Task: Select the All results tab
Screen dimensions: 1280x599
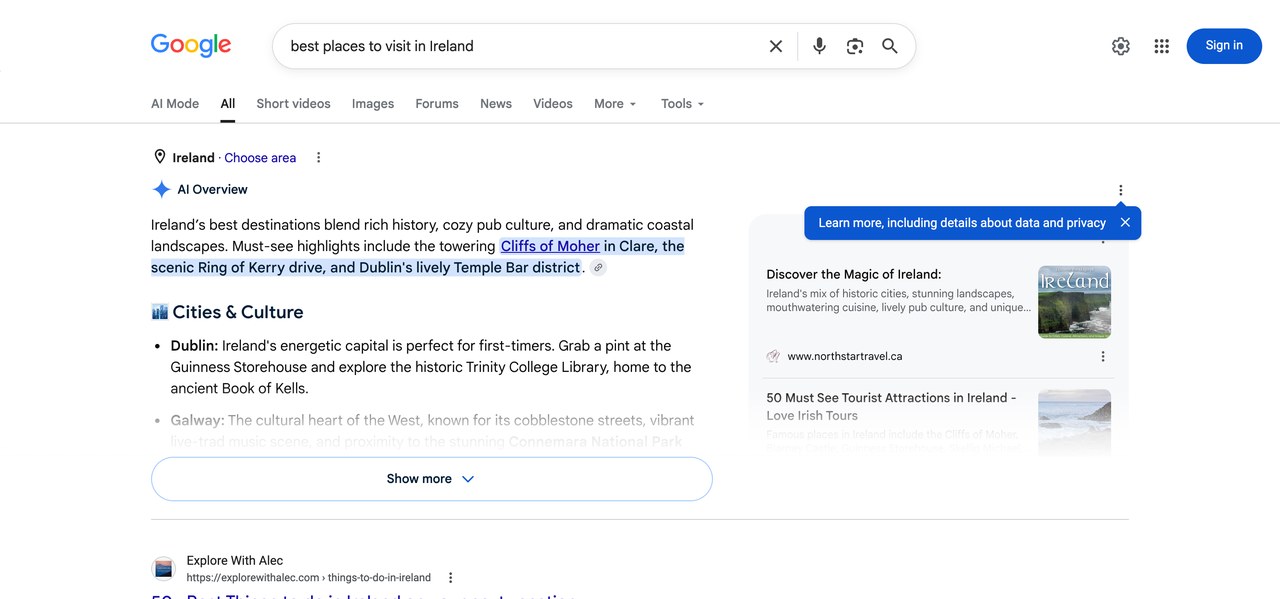Action: click(x=228, y=103)
